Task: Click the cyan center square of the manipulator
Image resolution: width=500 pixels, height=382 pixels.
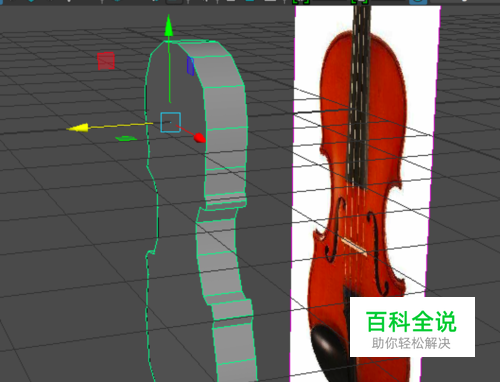Action: (171, 122)
